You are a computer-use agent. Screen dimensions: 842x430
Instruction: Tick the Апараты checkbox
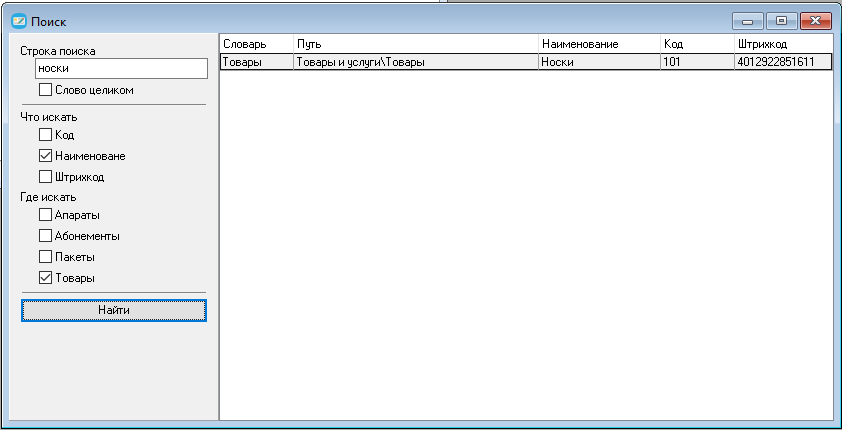pos(46,215)
